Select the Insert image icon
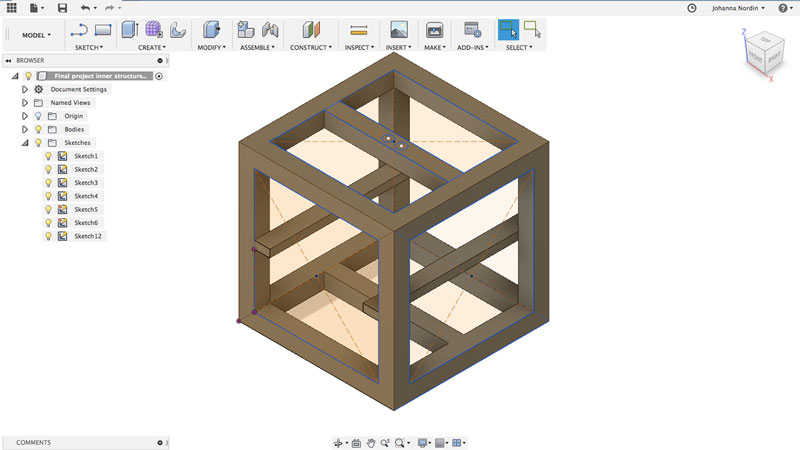This screenshot has width=800, height=450. [398, 30]
